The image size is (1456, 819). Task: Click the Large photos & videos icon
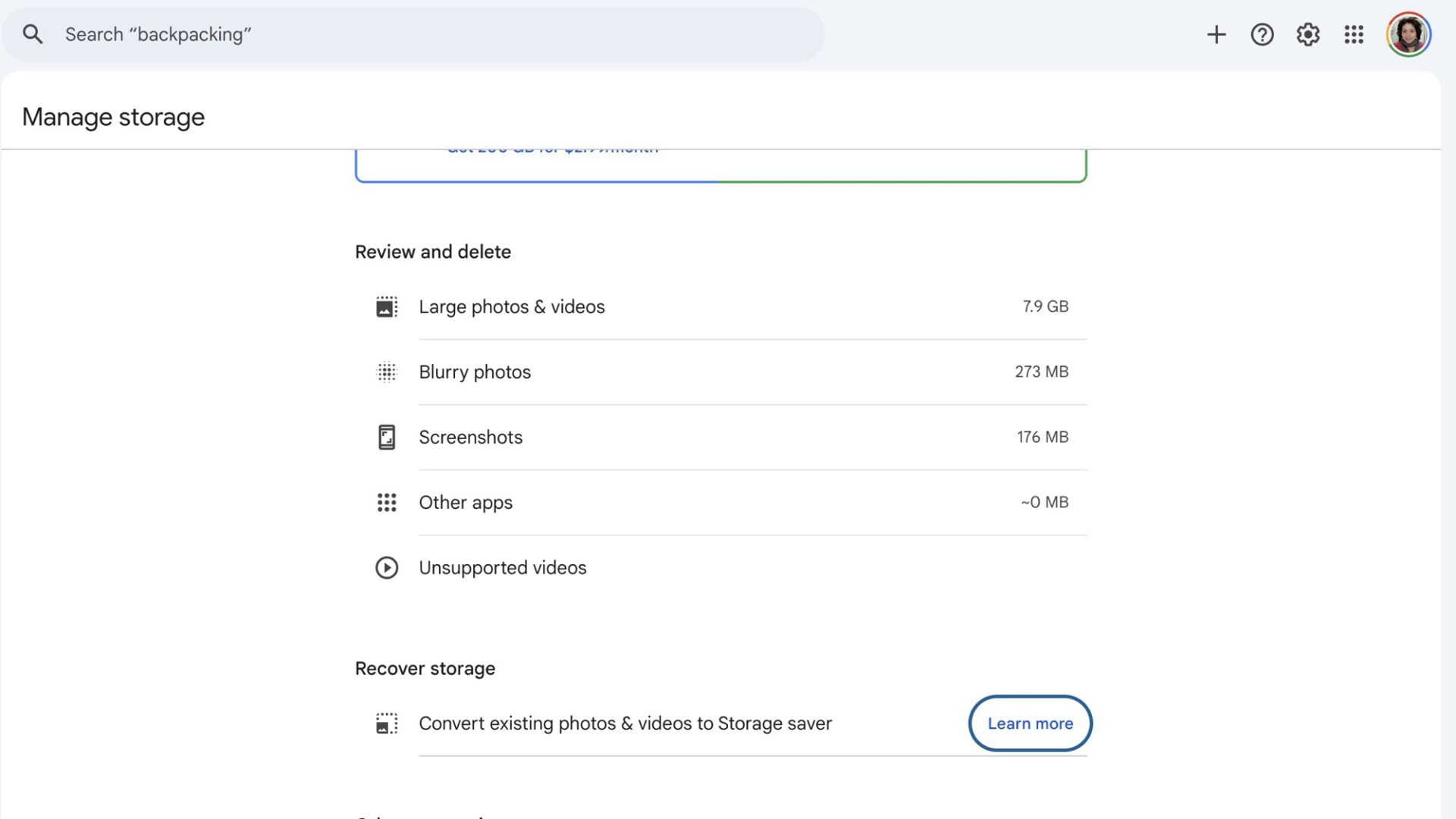[x=387, y=306]
